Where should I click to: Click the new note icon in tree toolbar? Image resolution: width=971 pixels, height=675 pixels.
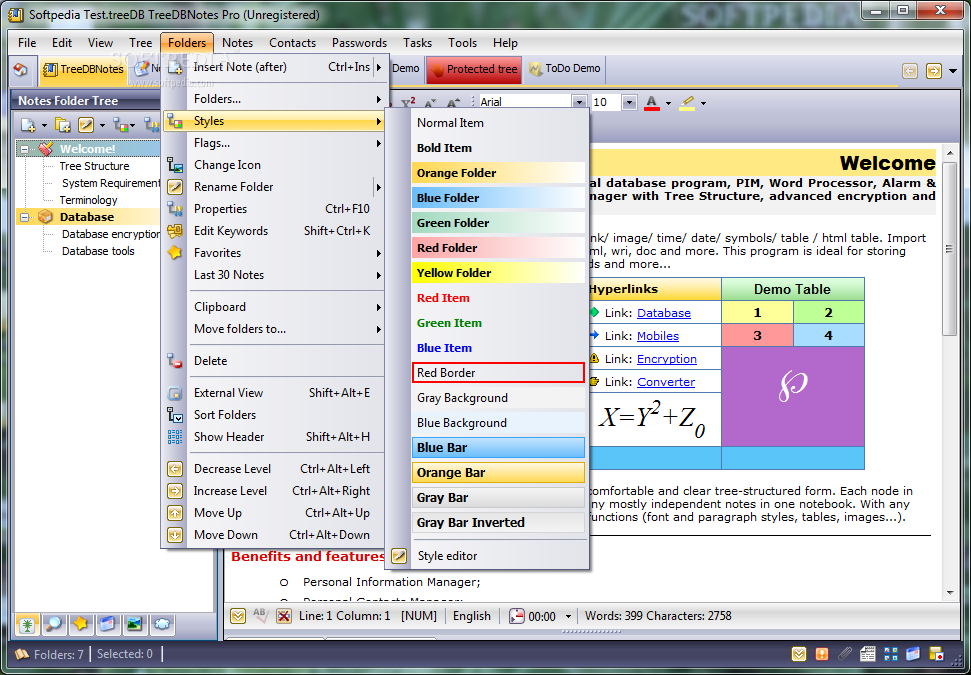pyautogui.click(x=28, y=125)
